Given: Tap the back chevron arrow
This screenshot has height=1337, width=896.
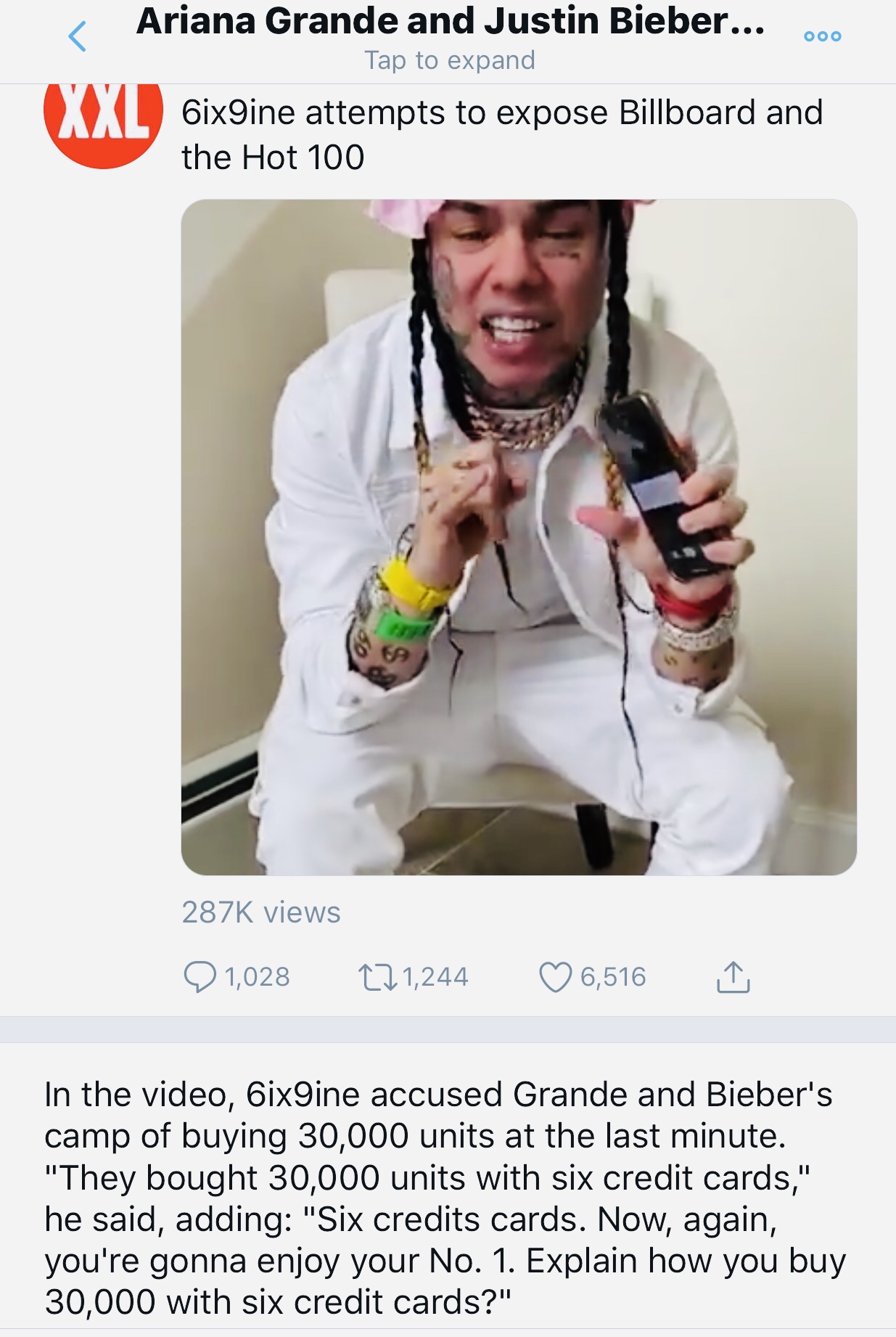Looking at the screenshot, I should [78, 36].
